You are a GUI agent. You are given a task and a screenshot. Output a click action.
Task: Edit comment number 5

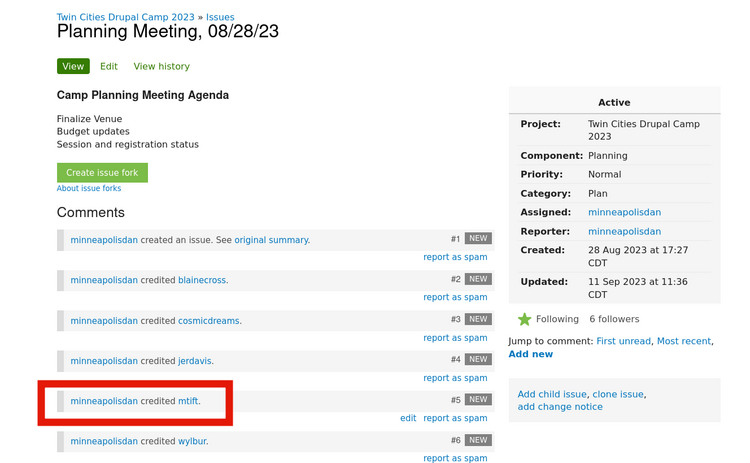tap(408, 418)
